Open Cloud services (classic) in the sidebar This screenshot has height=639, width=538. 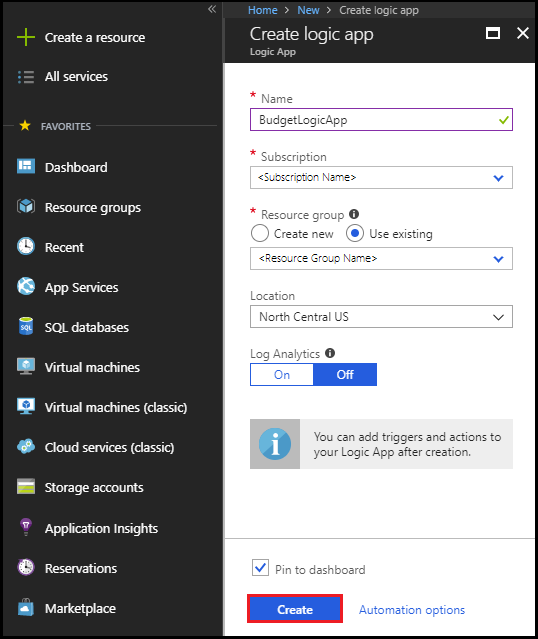pyautogui.click(x=110, y=447)
